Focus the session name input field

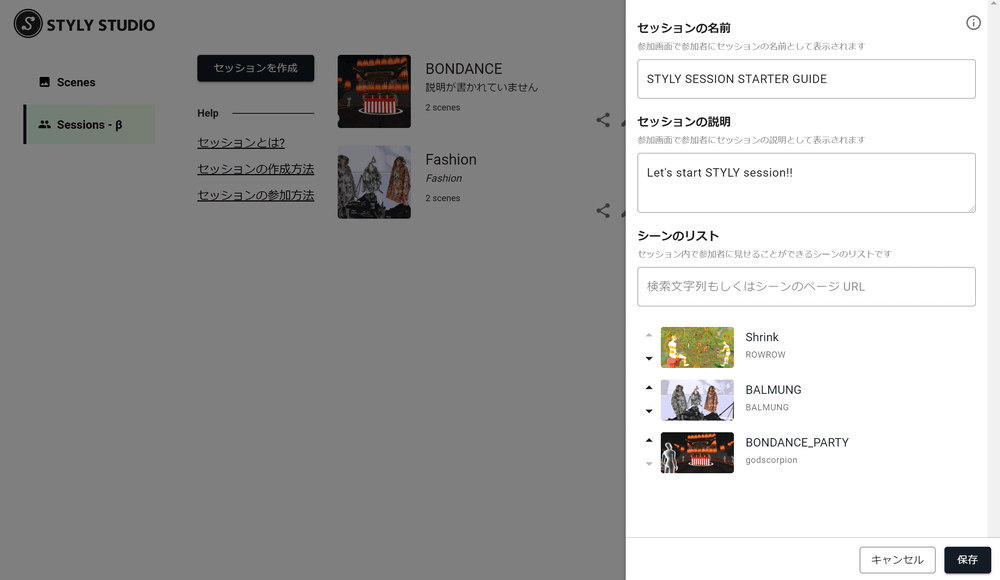806,79
